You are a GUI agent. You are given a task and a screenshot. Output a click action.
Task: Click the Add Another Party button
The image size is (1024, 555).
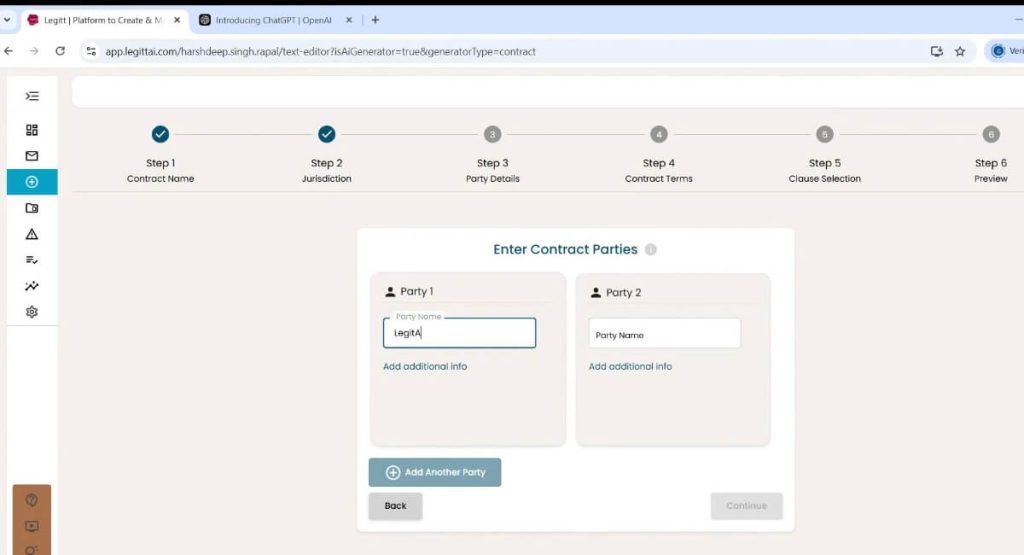tap(435, 472)
